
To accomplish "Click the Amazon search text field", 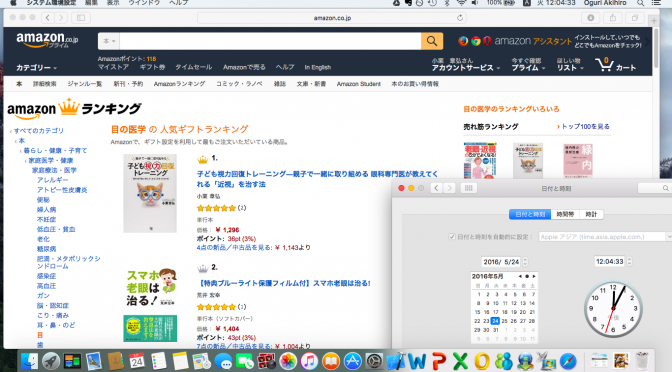I will click(270, 41).
